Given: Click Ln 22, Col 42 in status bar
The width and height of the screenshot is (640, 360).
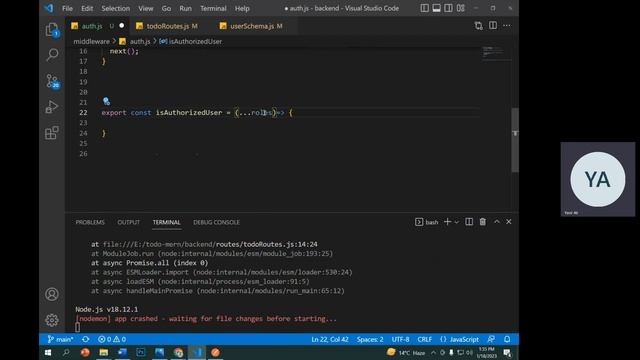Looking at the screenshot, I should tap(330, 339).
